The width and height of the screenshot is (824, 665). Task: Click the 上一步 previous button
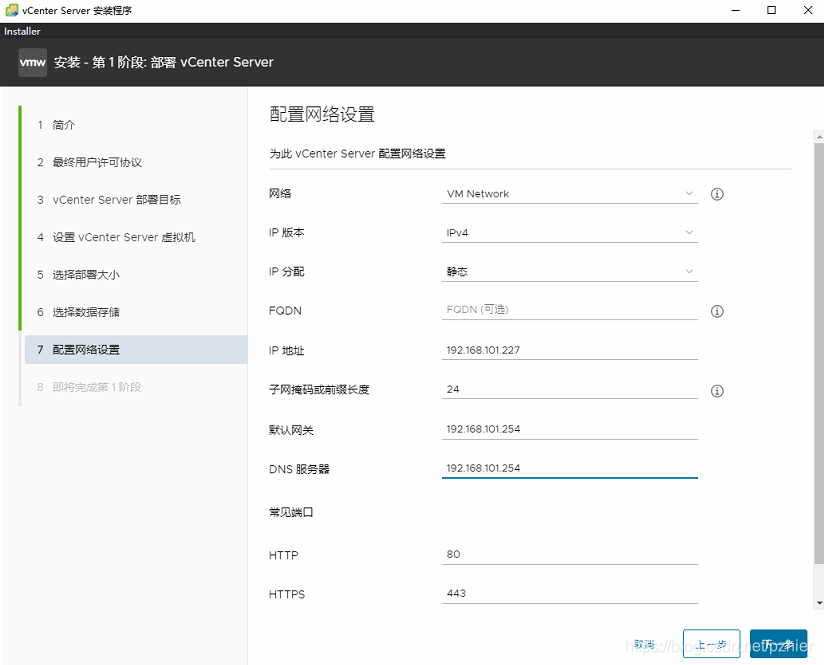pos(712,644)
